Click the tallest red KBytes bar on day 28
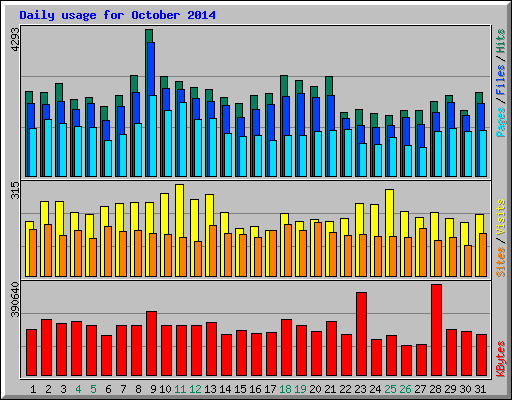 pos(436,330)
